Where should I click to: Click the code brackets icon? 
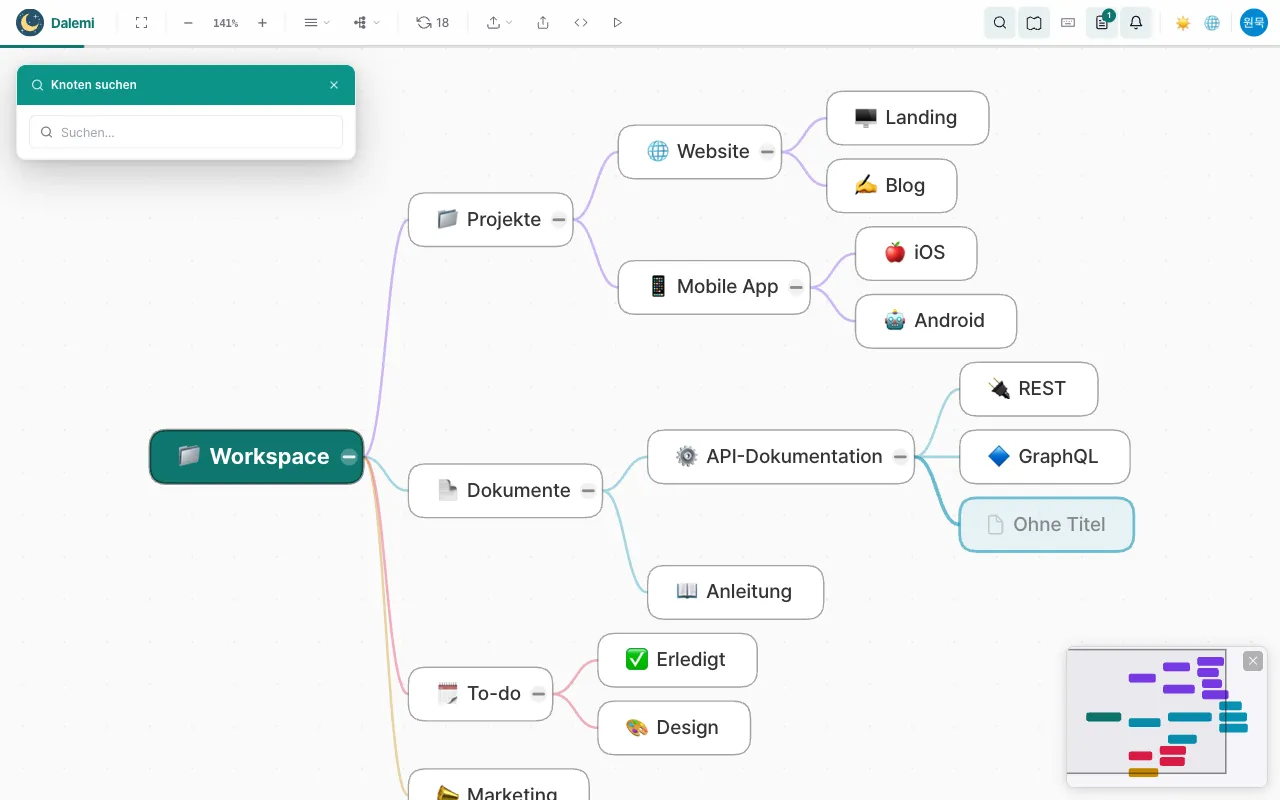(581, 22)
